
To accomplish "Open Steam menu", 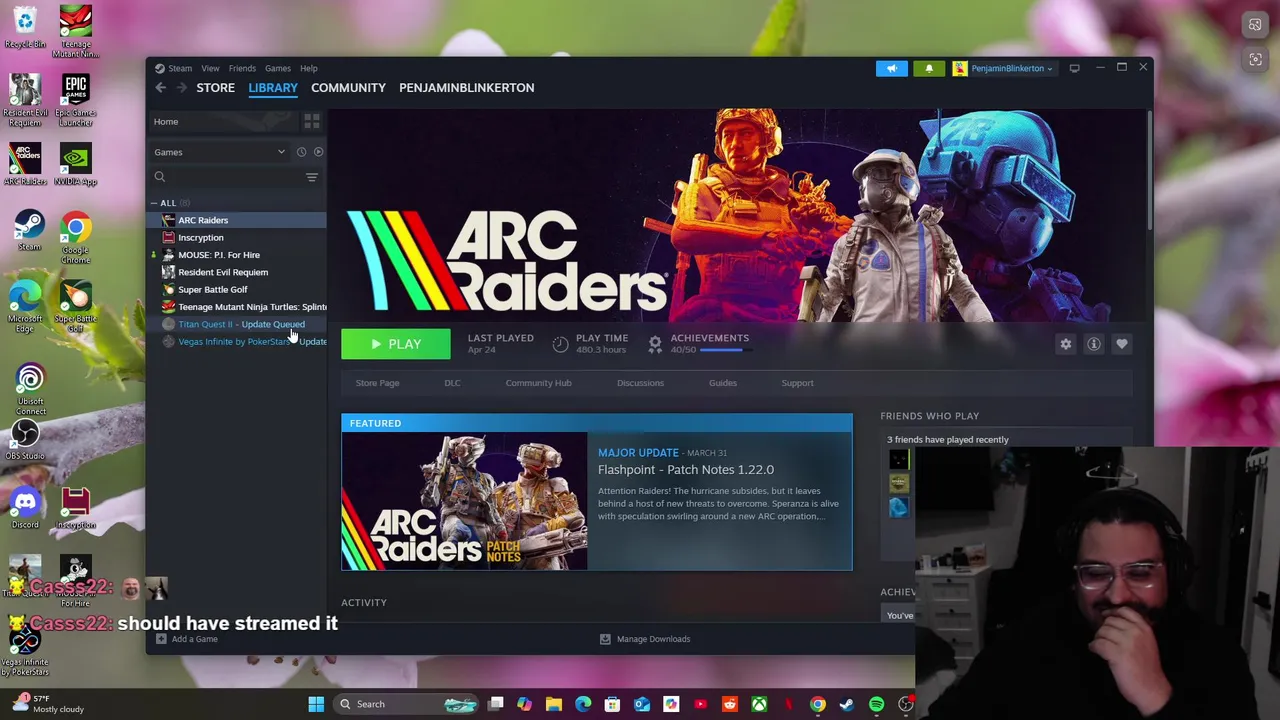I will point(180,68).
